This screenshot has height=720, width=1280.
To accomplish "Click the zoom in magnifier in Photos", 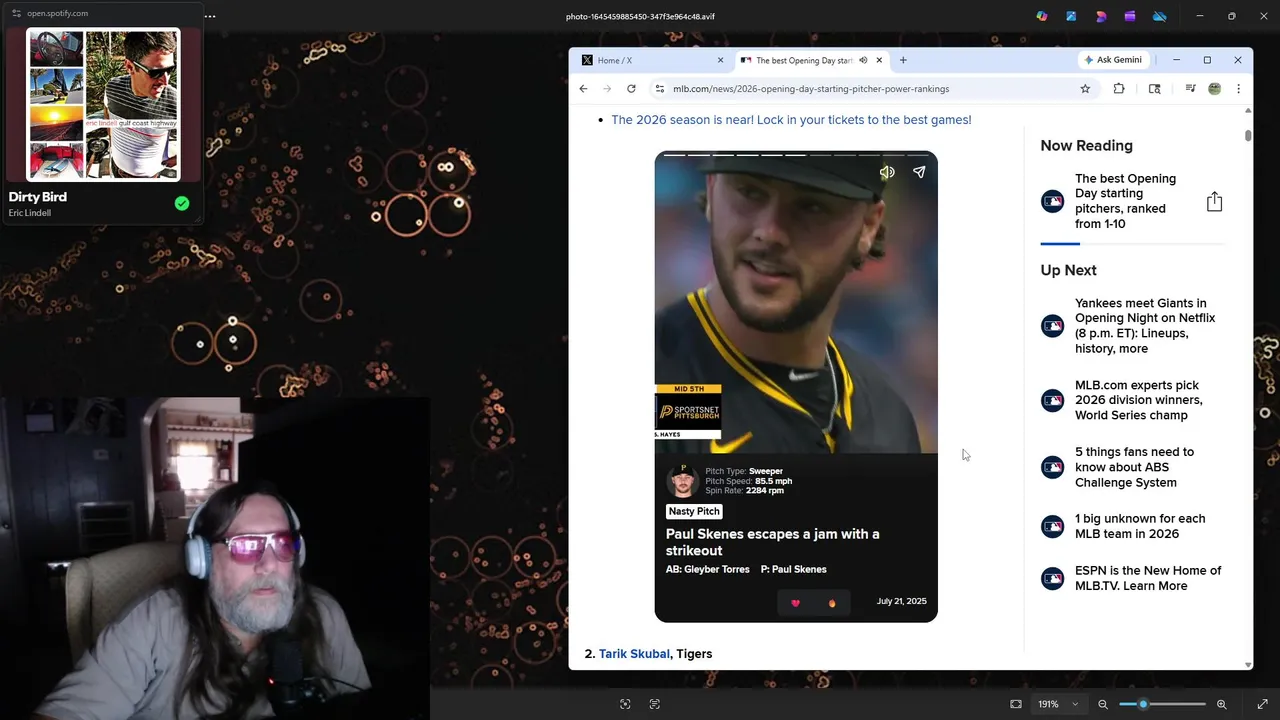I will [x=1221, y=704].
